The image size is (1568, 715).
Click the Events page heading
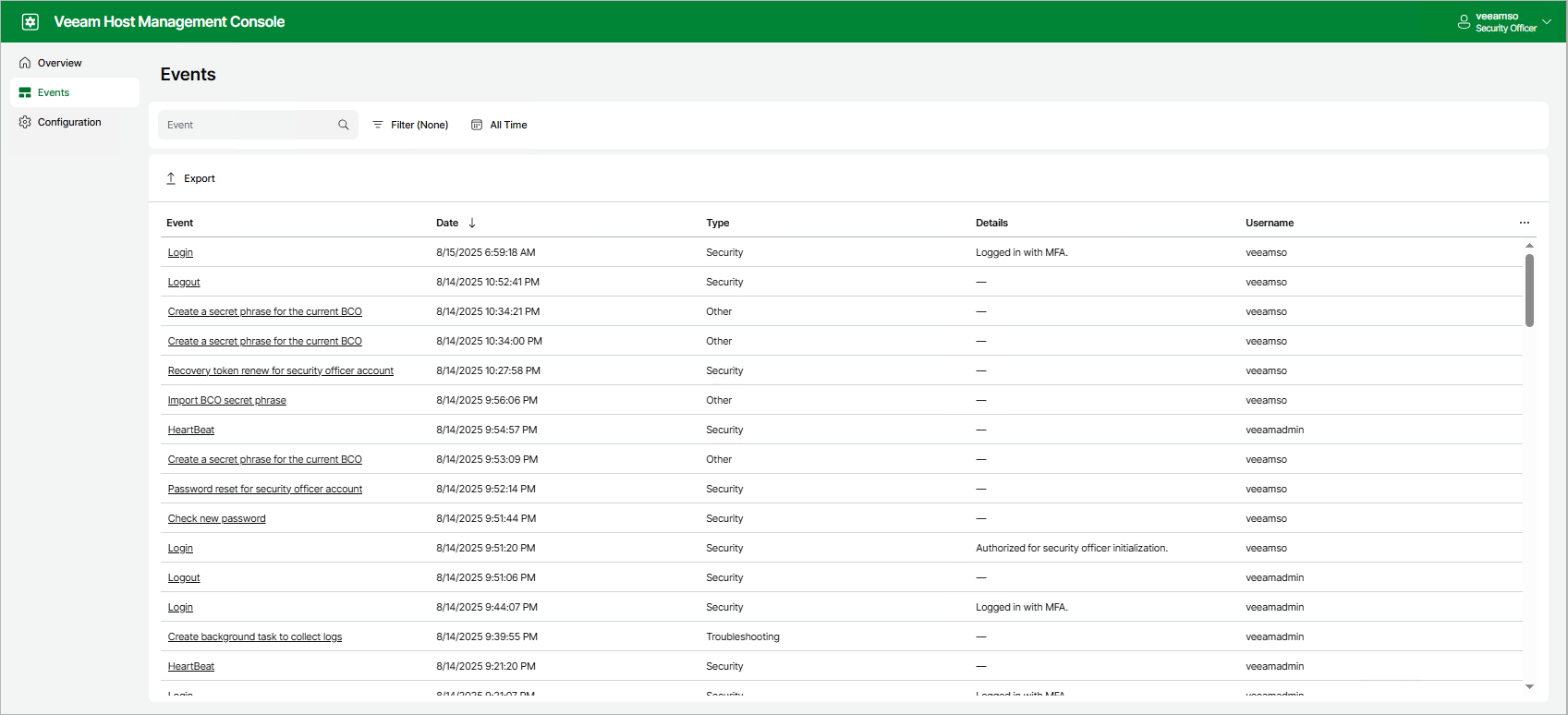pos(188,75)
